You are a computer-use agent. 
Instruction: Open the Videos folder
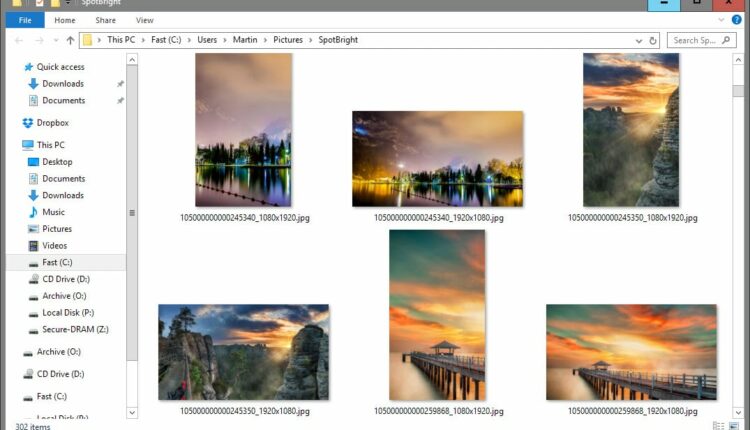(x=55, y=245)
